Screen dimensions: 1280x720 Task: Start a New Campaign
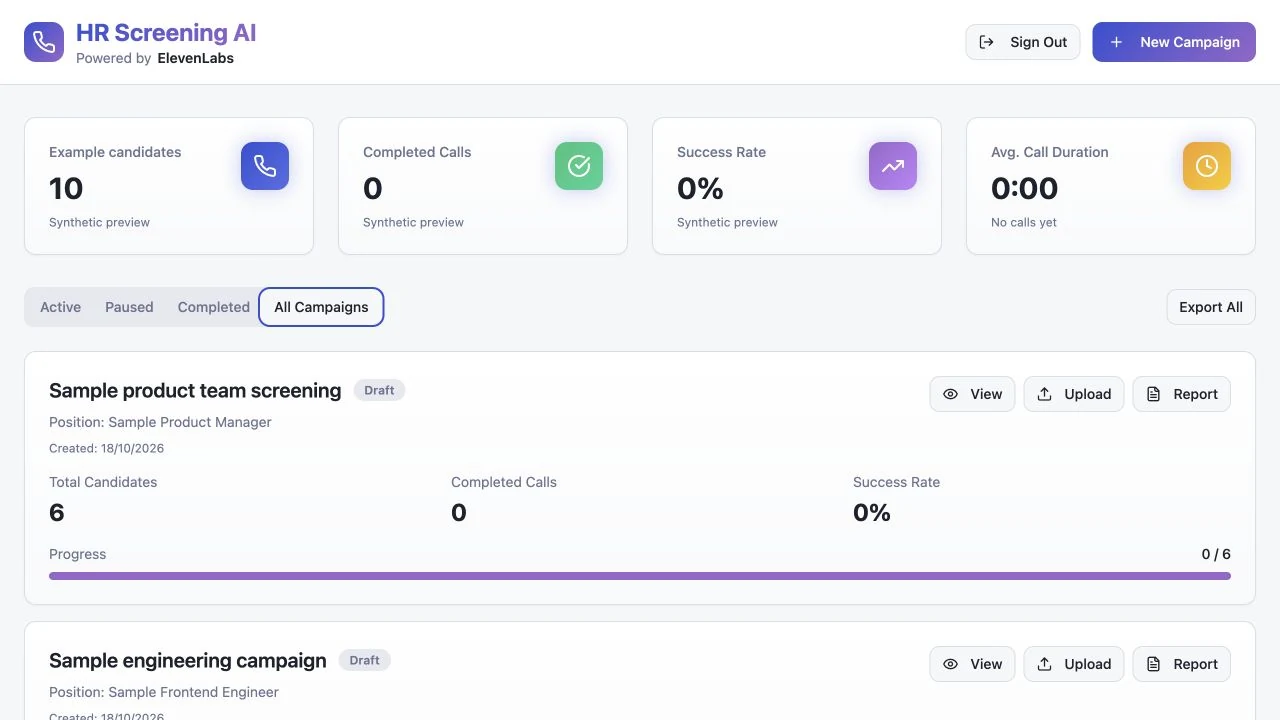coord(1174,42)
